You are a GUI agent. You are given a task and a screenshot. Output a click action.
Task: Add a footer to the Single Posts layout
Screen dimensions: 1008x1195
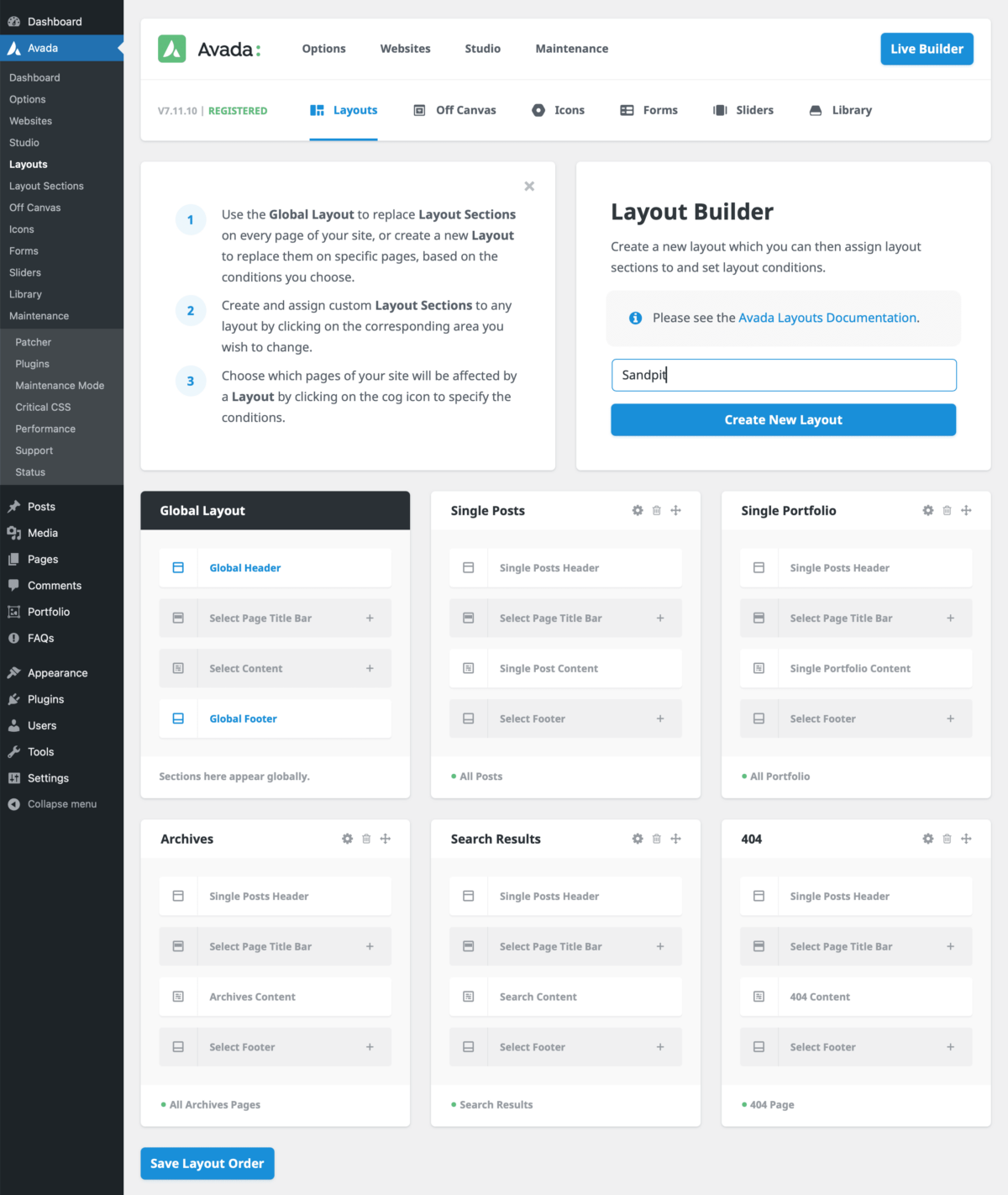coord(659,719)
